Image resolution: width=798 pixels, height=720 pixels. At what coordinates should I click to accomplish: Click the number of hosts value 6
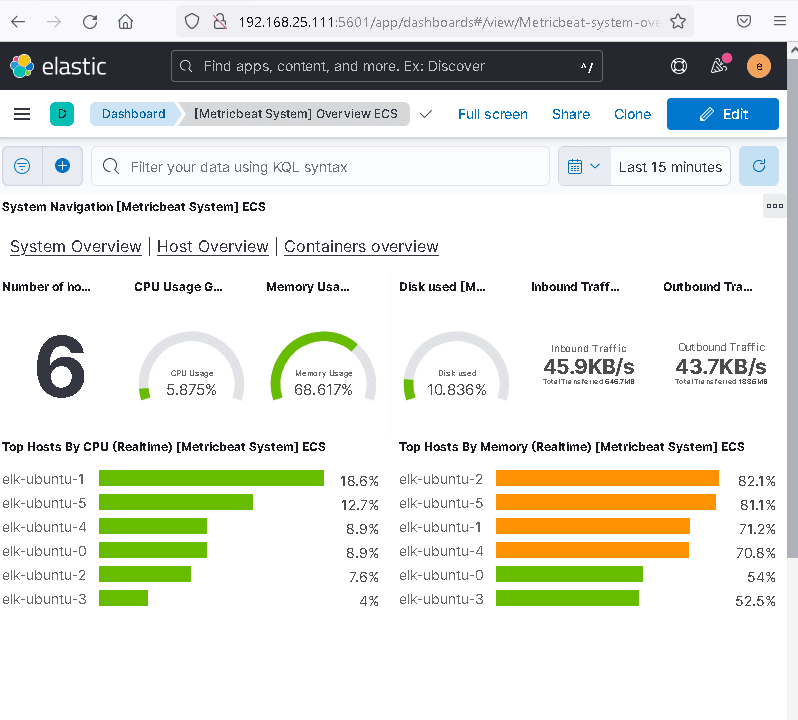tap(61, 366)
